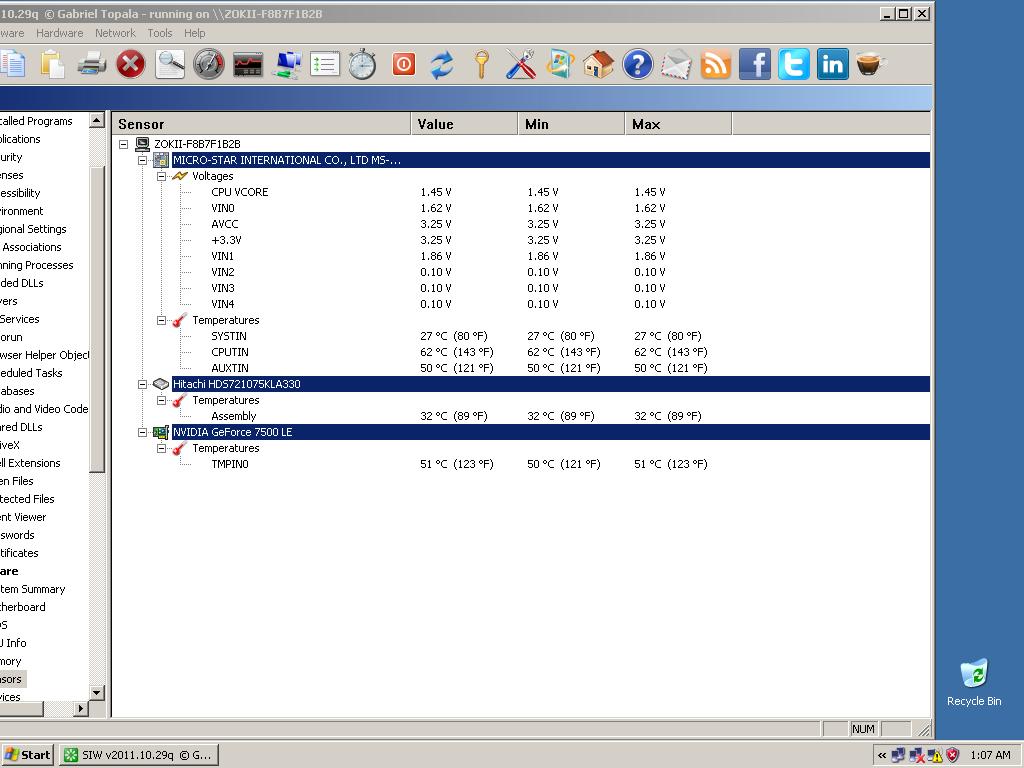
Task: Click the network computers icon
Action: coord(287,65)
